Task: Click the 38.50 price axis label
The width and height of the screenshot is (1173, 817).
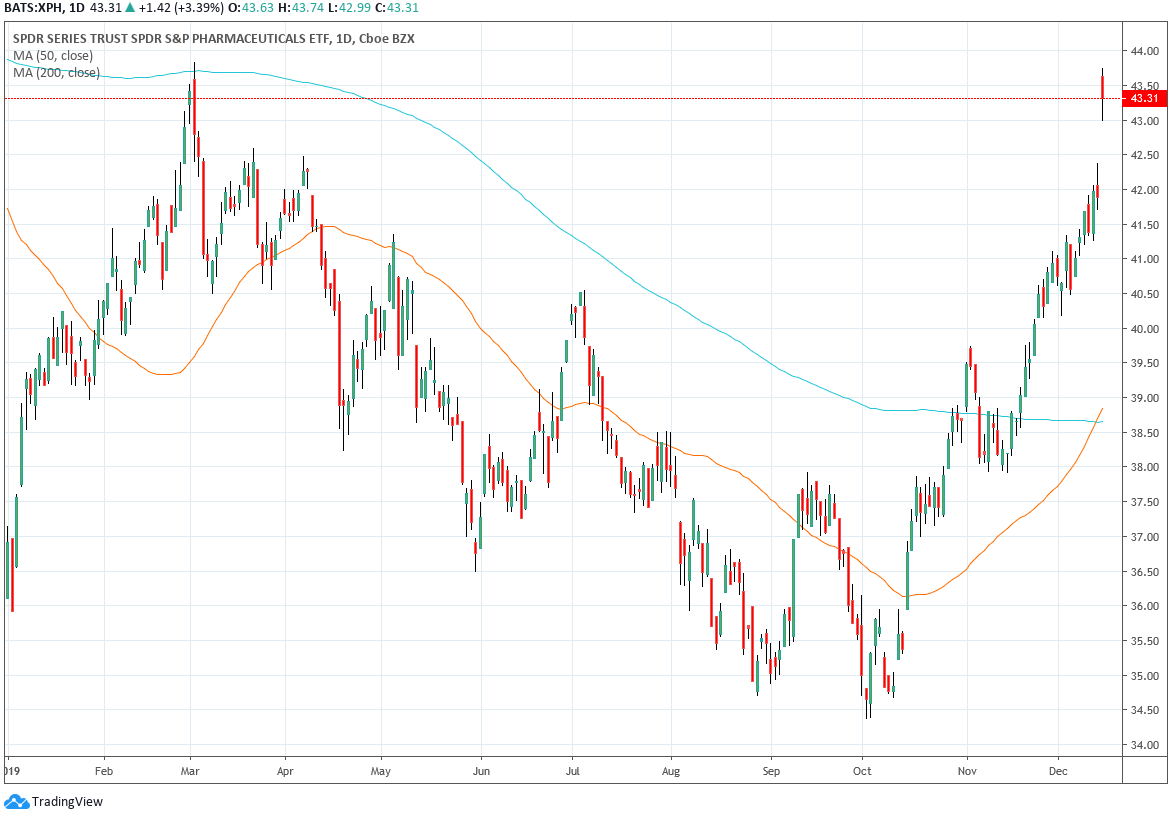Action: coord(1145,433)
